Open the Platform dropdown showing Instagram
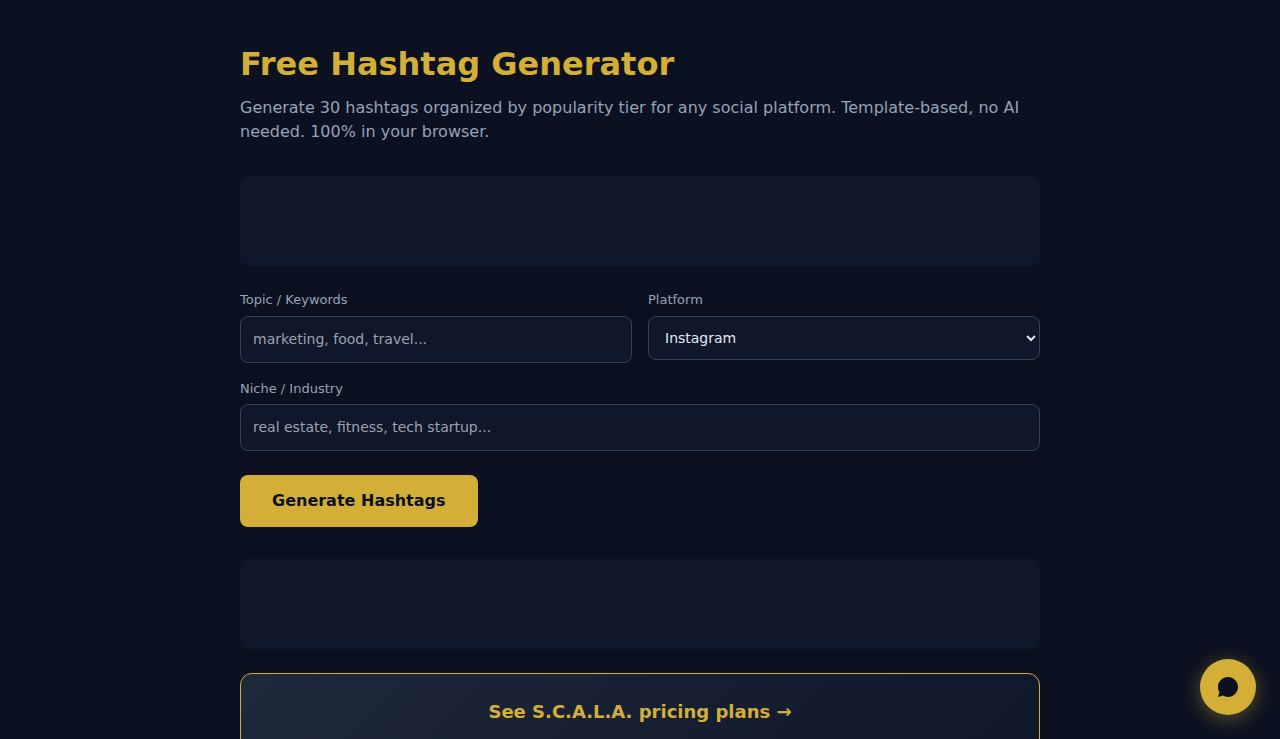This screenshot has width=1280, height=739. [844, 338]
